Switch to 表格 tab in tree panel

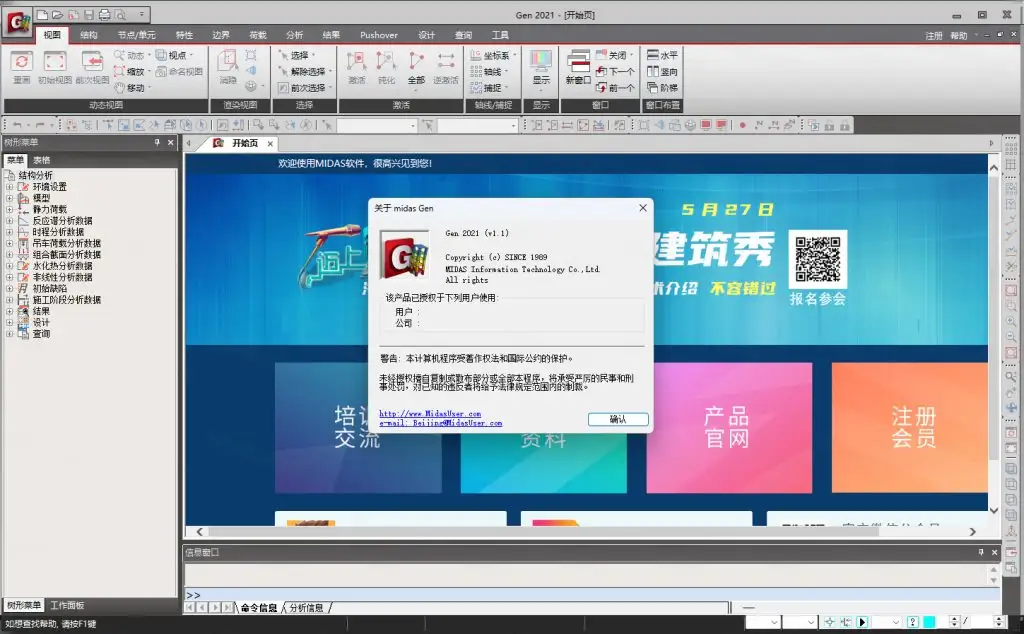coord(41,160)
